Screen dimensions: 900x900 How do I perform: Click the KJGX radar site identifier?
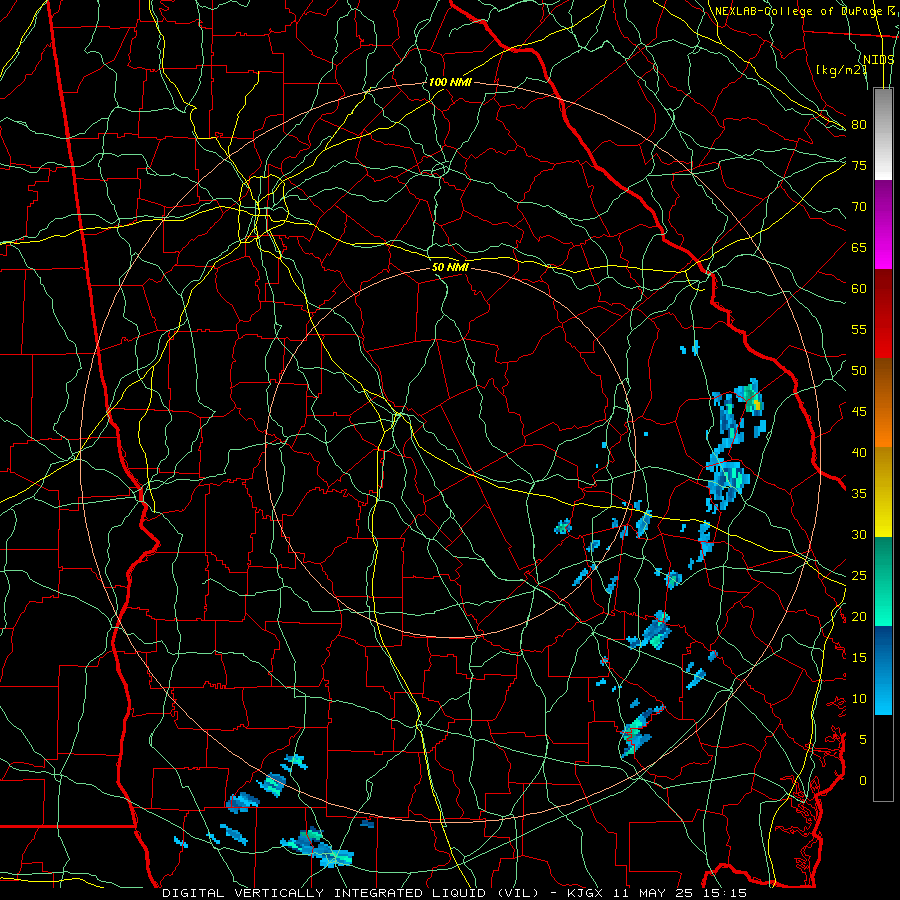(587, 893)
